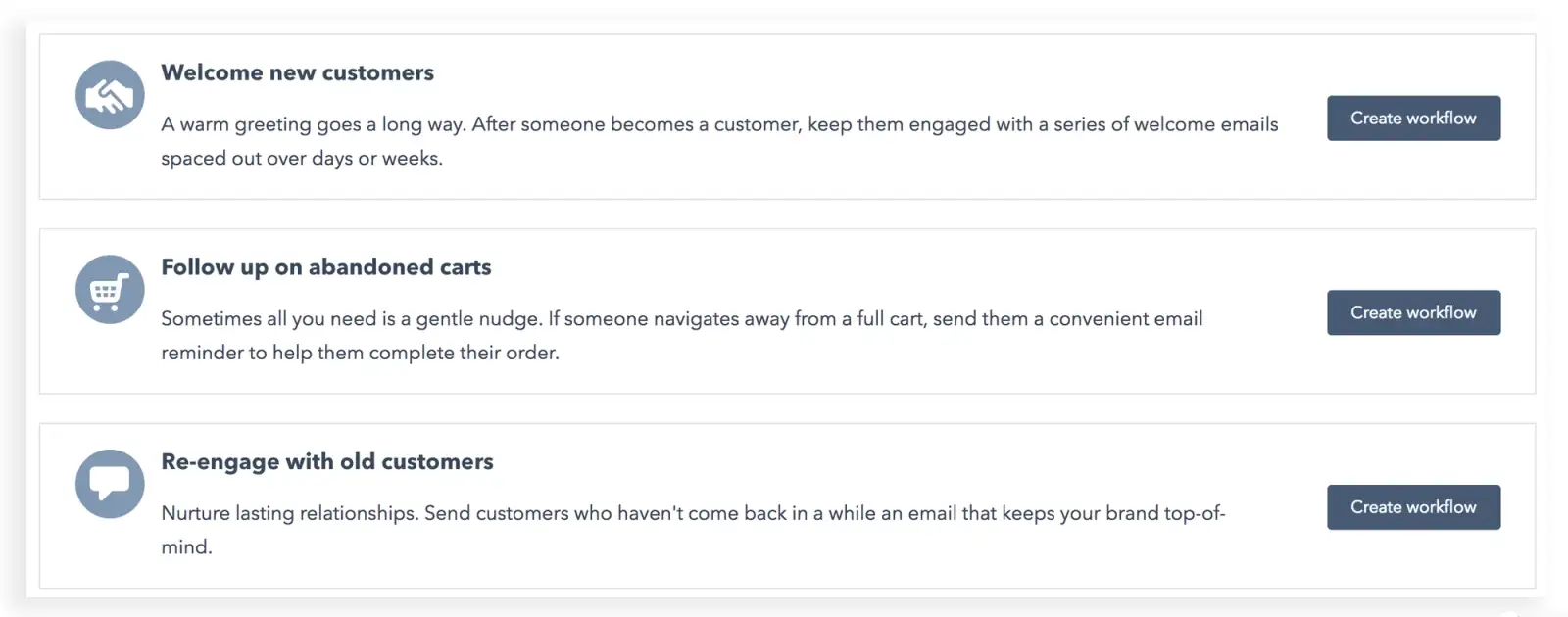The image size is (1568, 617).
Task: Click the 'Nurture lasting relationships' description line
Action: point(693,514)
